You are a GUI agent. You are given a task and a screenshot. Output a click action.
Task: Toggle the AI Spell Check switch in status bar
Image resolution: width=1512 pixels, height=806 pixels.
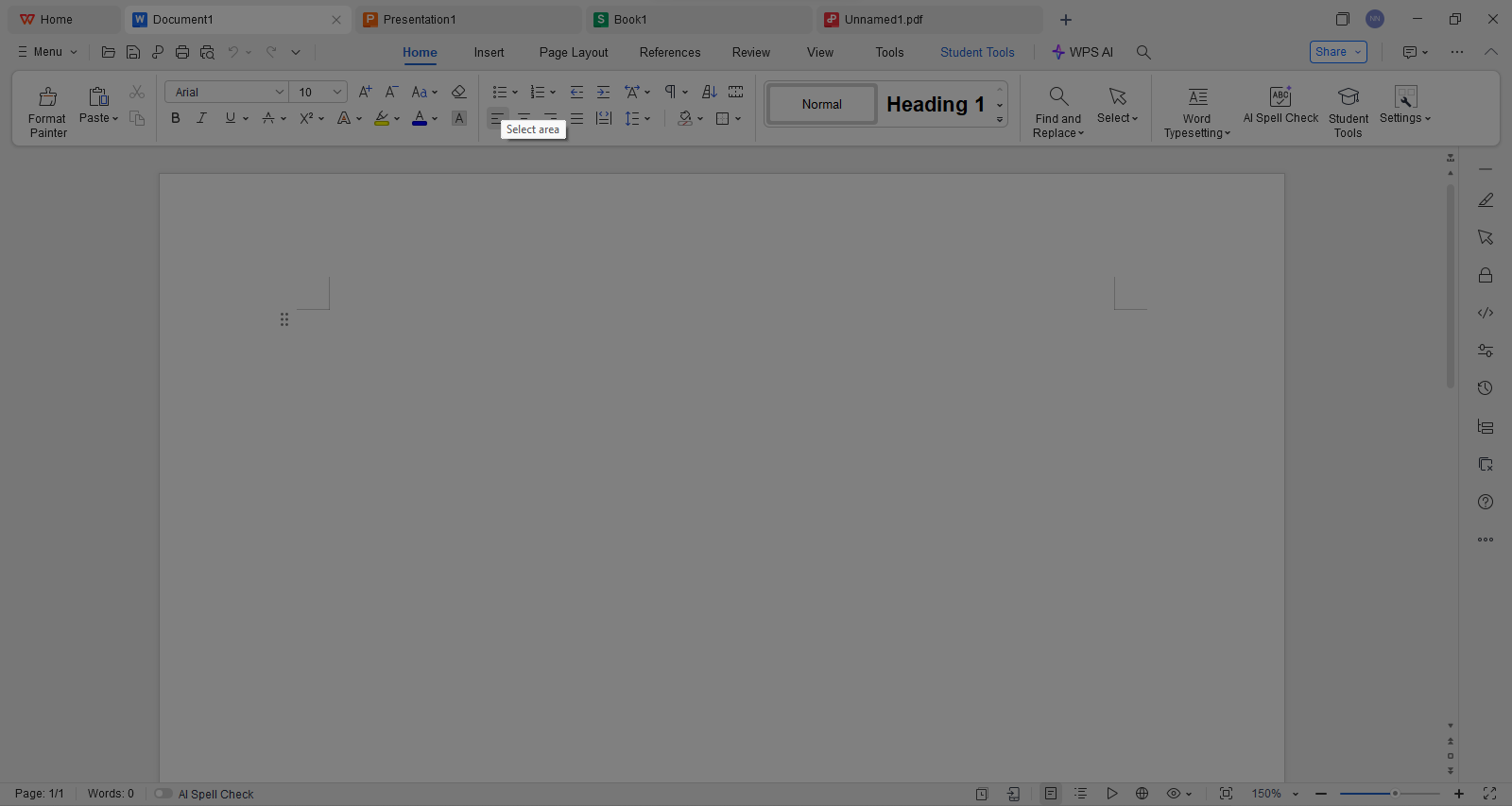(x=164, y=794)
